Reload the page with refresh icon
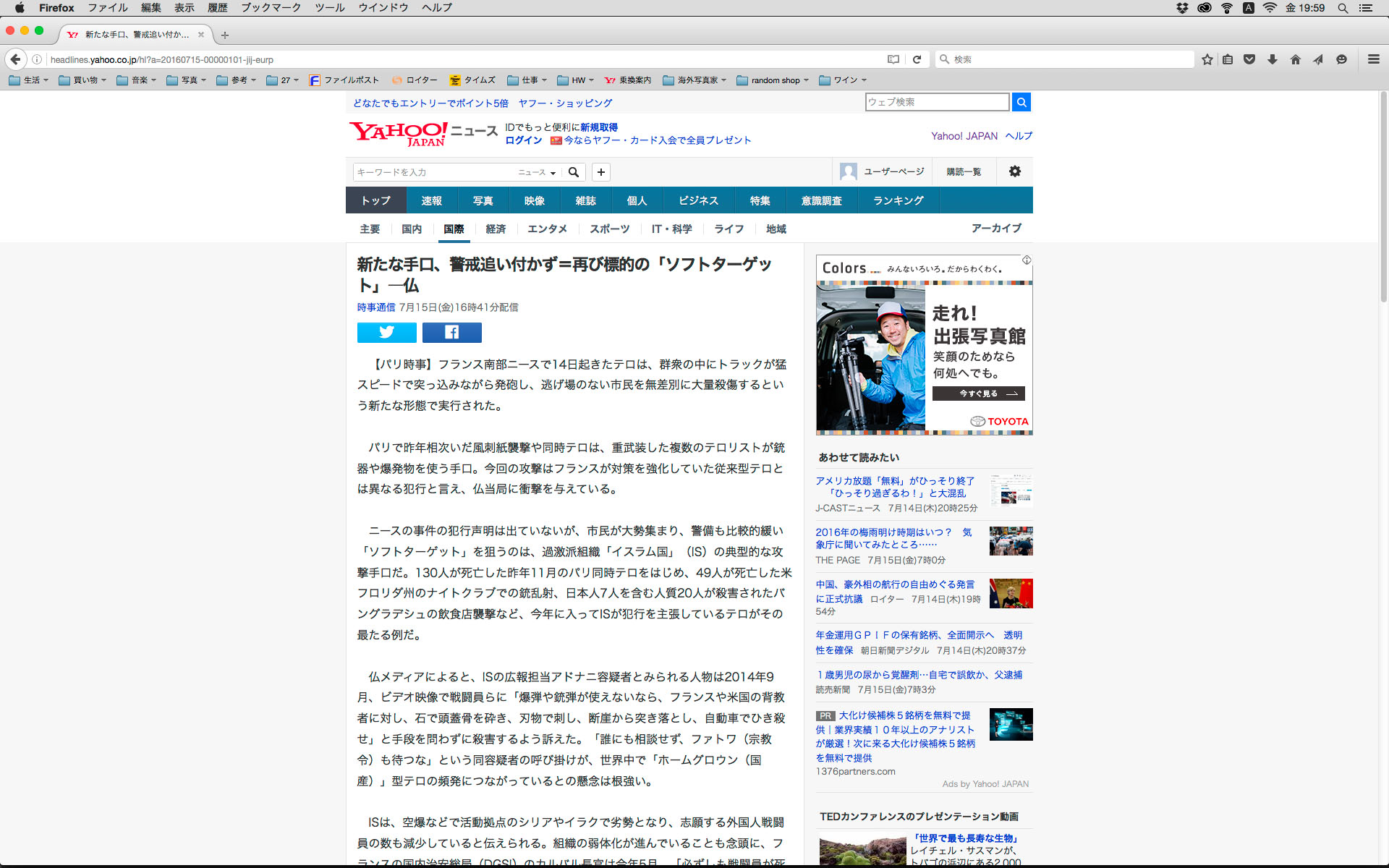The image size is (1389, 868). point(917,59)
